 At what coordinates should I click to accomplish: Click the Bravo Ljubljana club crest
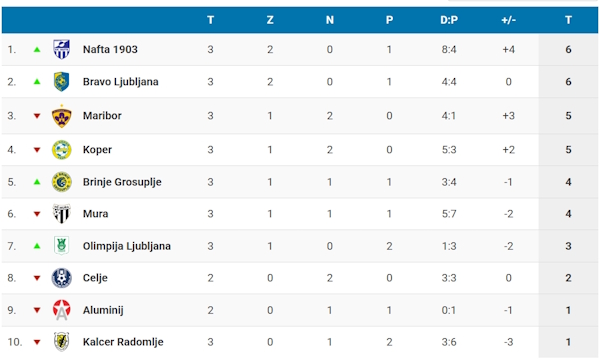61,82
